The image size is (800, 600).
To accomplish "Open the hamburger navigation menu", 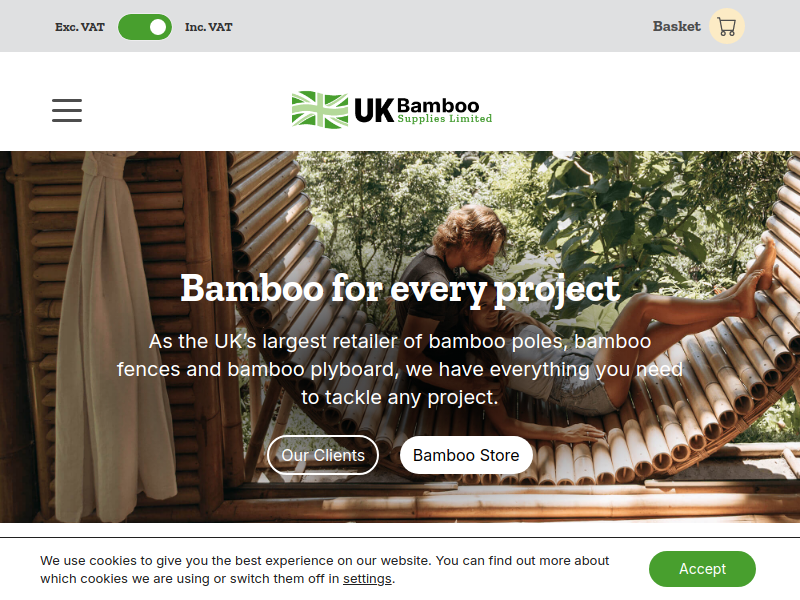I will (x=67, y=110).
